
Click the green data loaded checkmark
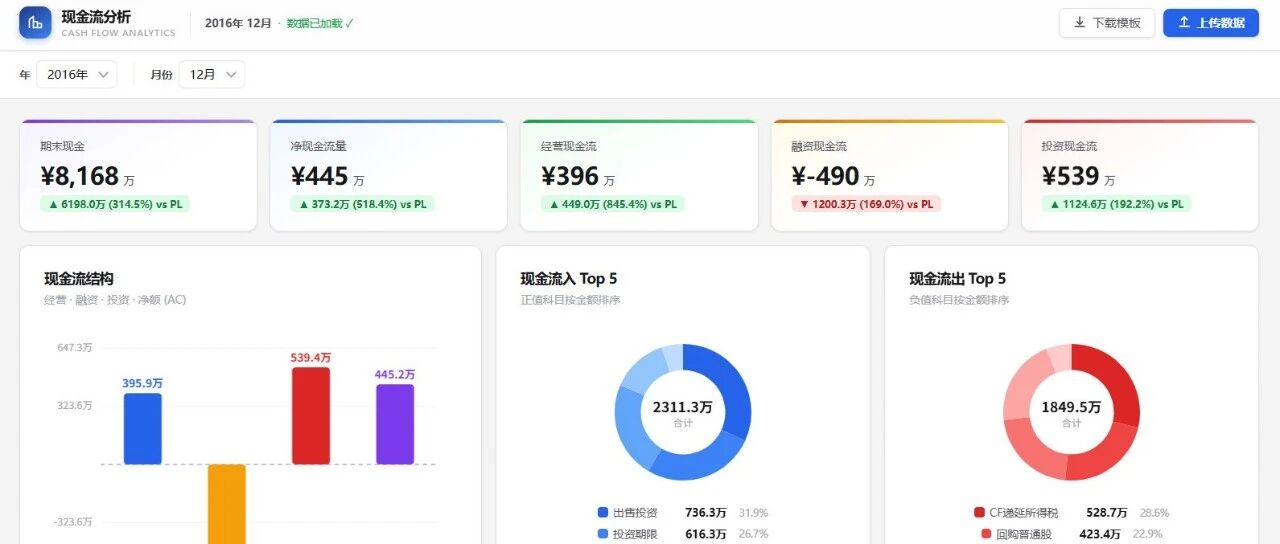[349, 23]
